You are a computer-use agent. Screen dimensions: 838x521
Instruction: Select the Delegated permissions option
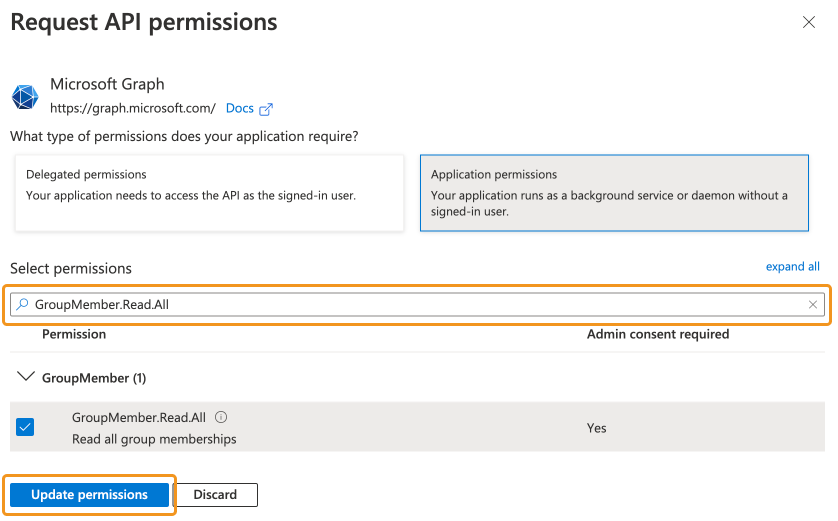209,193
